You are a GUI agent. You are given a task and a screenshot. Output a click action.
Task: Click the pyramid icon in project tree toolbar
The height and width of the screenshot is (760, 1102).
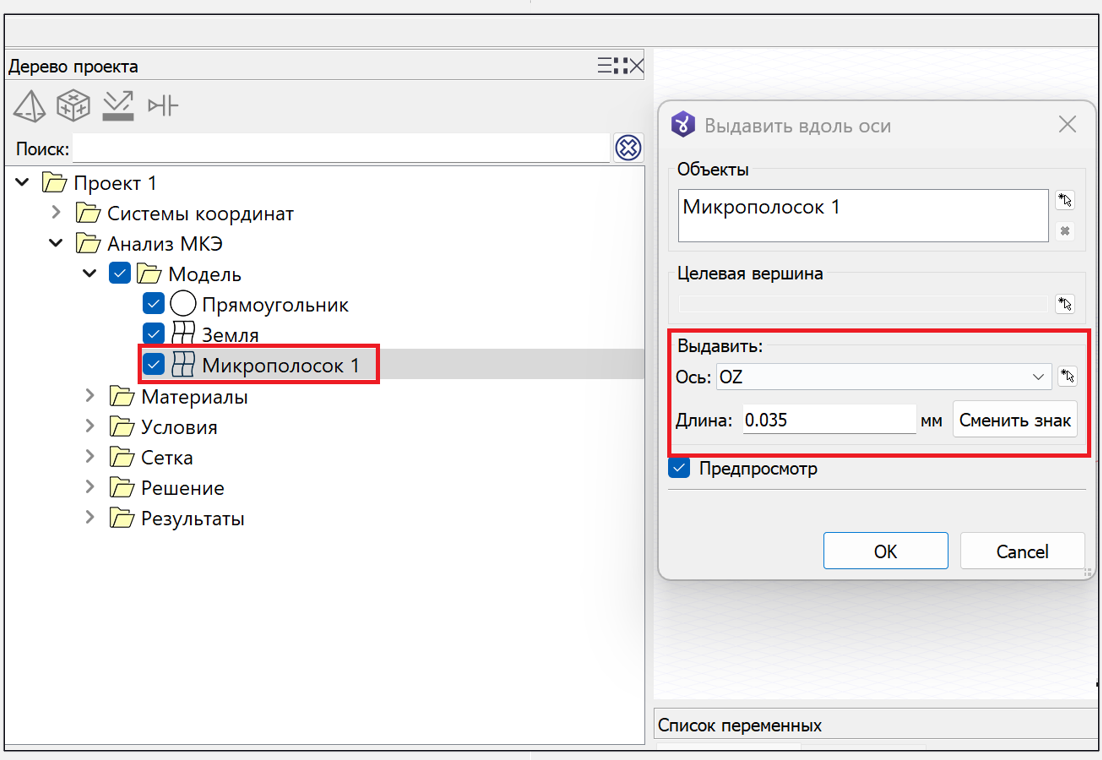(29, 105)
